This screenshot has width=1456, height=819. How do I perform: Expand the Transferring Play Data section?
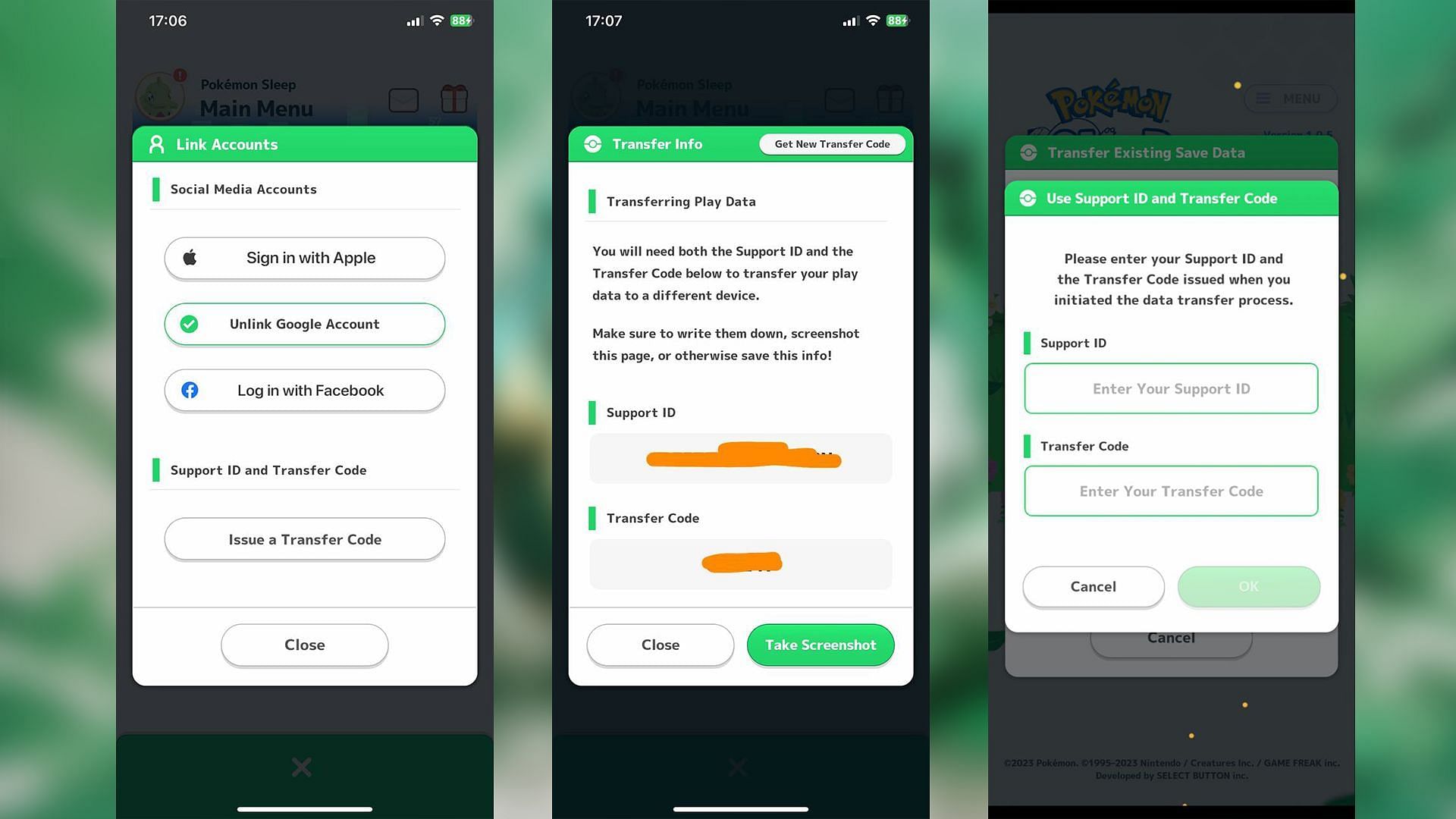coord(681,201)
